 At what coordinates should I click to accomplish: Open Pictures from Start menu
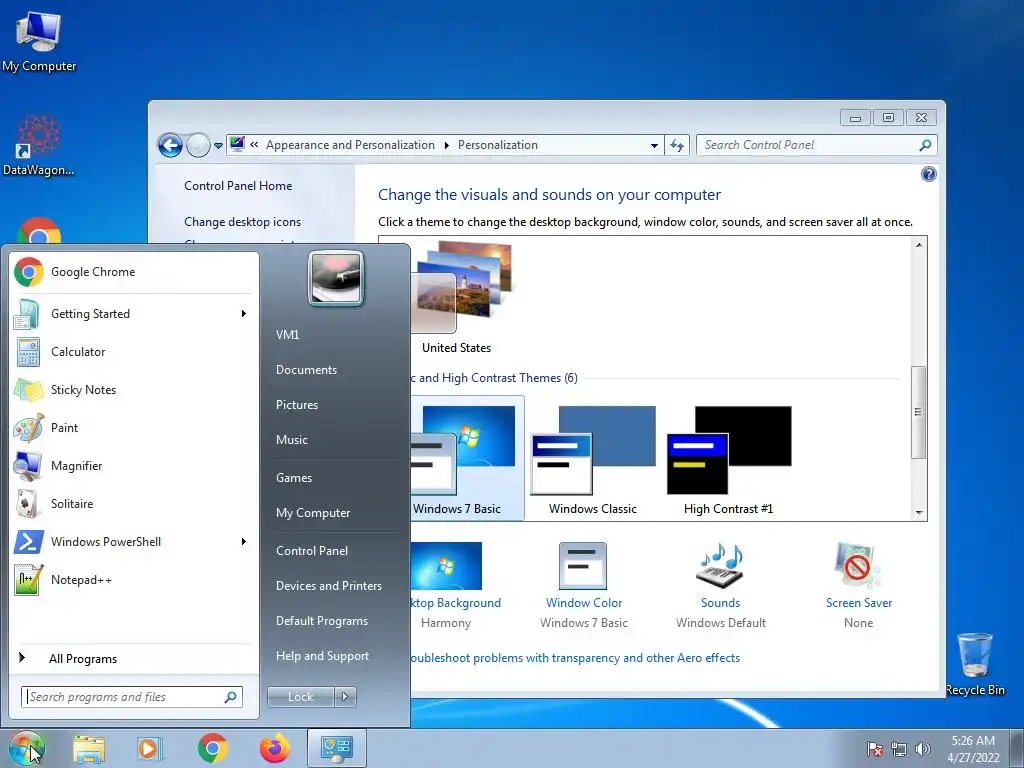click(x=296, y=405)
